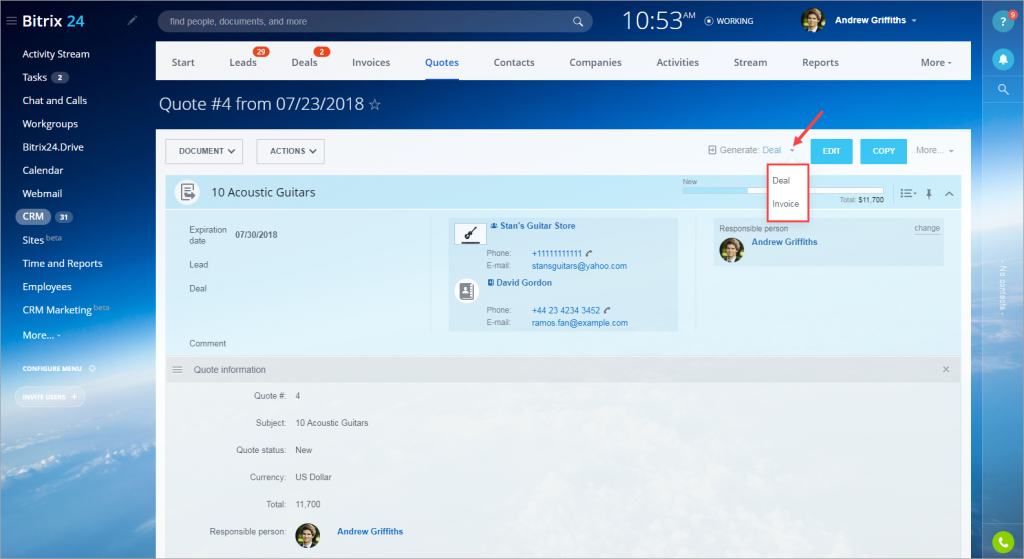This screenshot has height=559, width=1024.
Task: Click ramos.fan@example.com email link
Action: click(x=580, y=323)
